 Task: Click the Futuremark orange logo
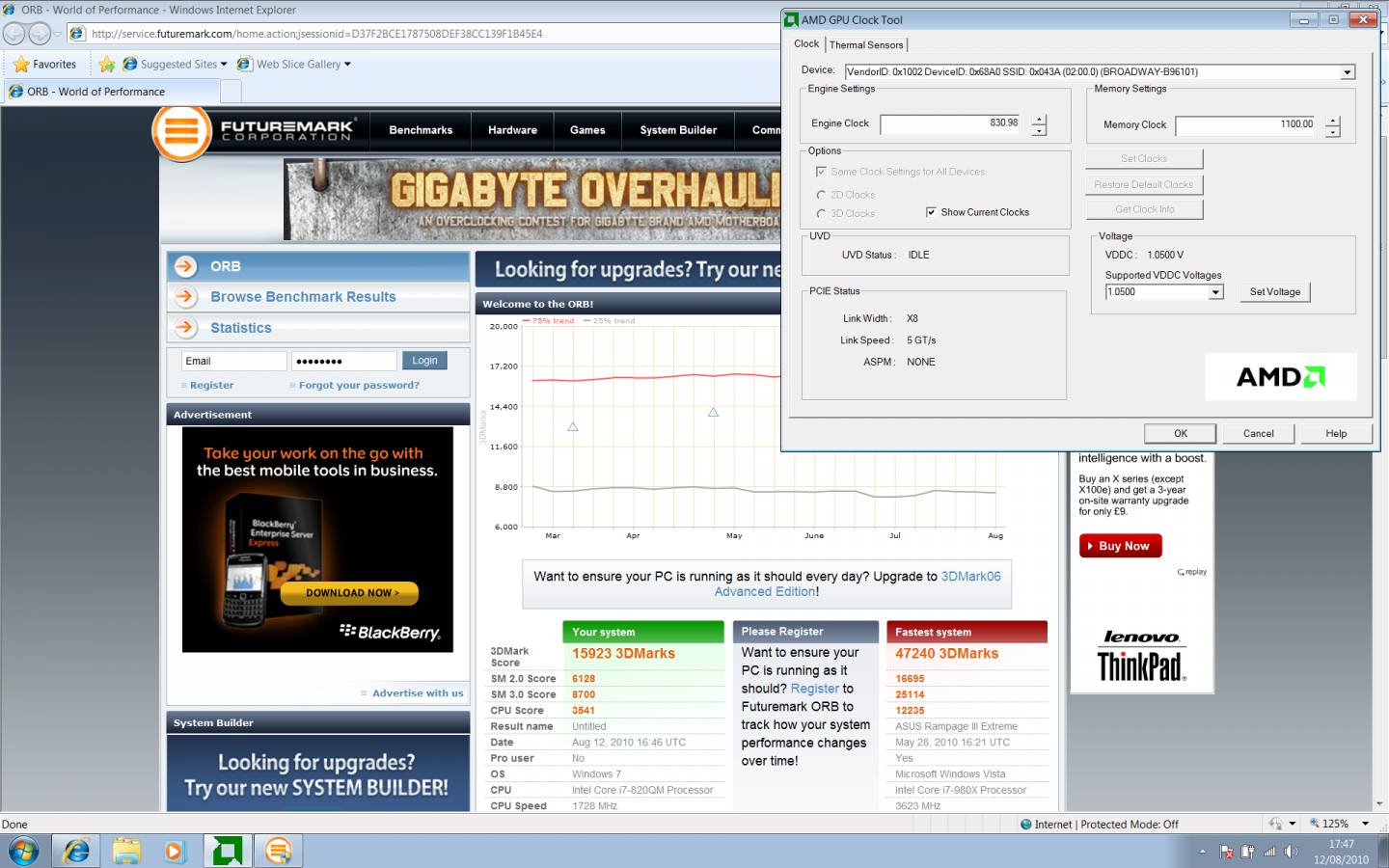click(x=181, y=131)
